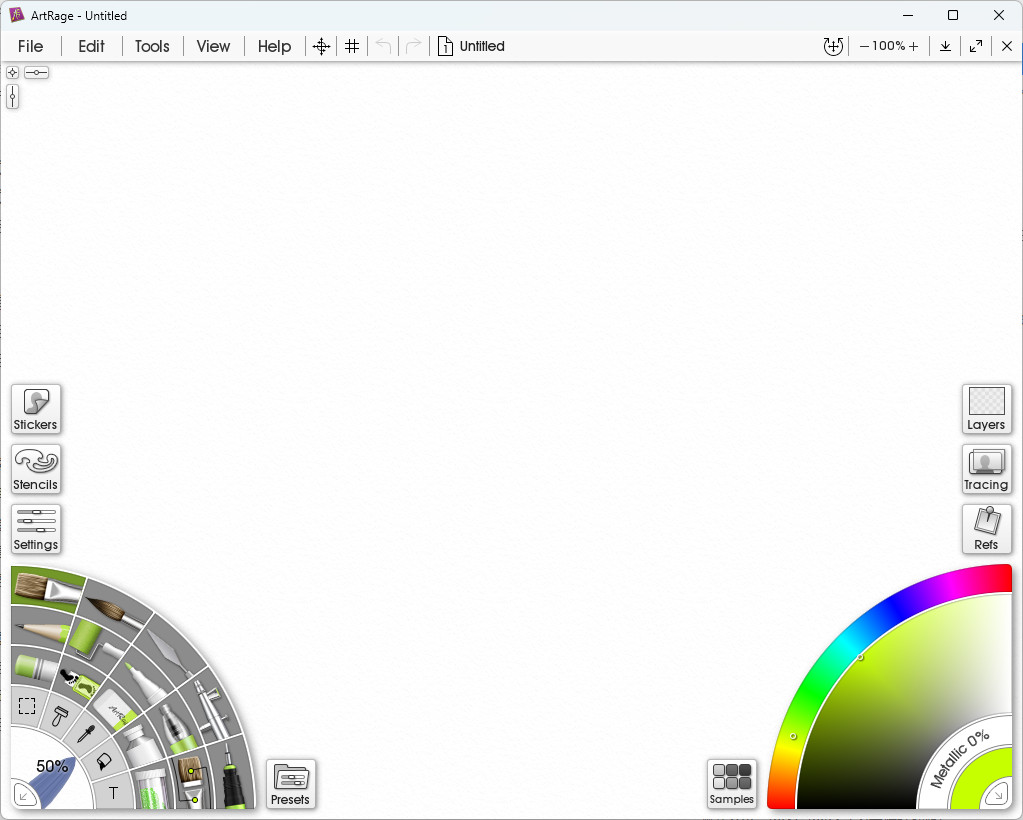Select the Ink Pen tool
This screenshot has height=820, width=1023.
(232, 776)
